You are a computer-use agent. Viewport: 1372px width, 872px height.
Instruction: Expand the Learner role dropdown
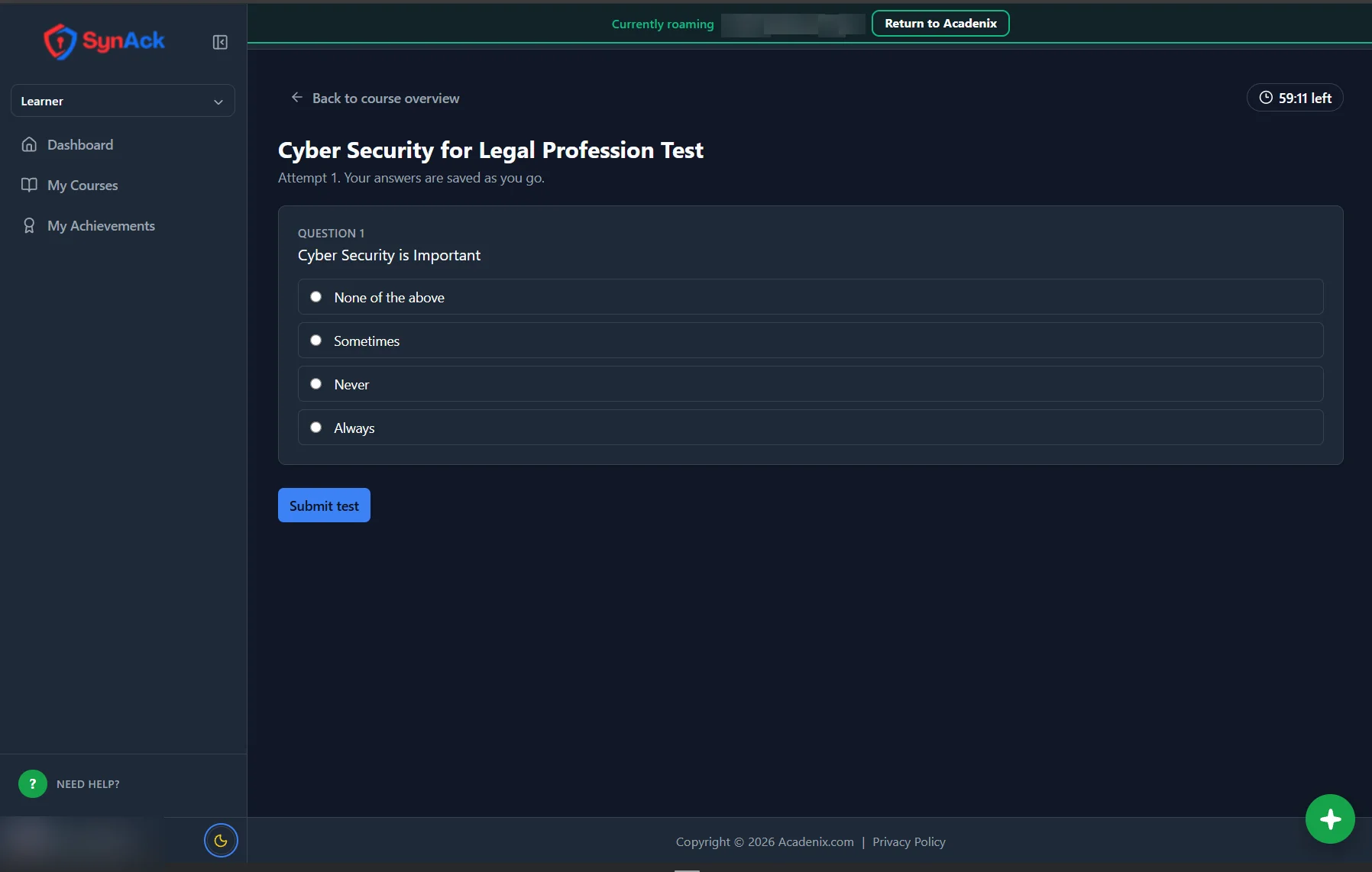tap(123, 101)
